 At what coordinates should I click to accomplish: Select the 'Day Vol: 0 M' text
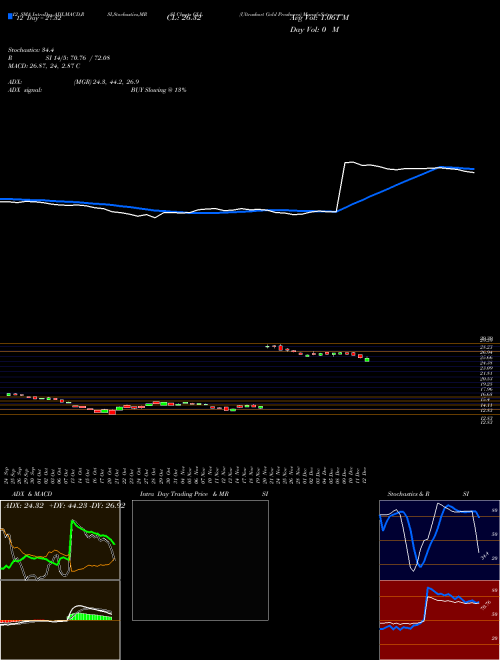[314, 30]
